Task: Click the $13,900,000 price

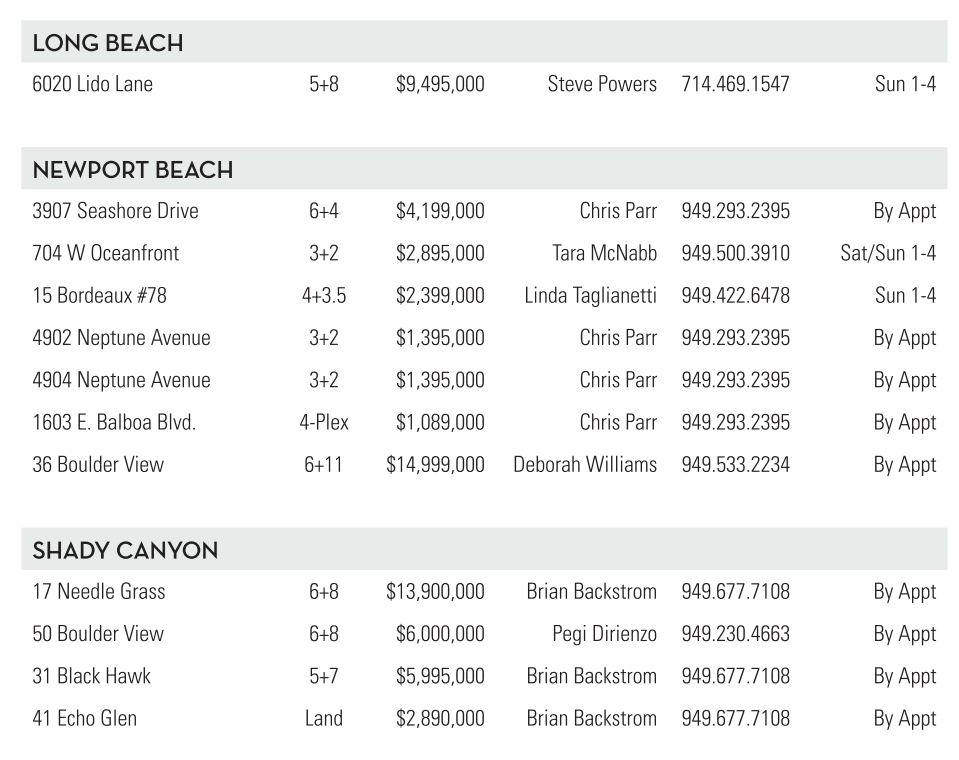Action: click(435, 592)
